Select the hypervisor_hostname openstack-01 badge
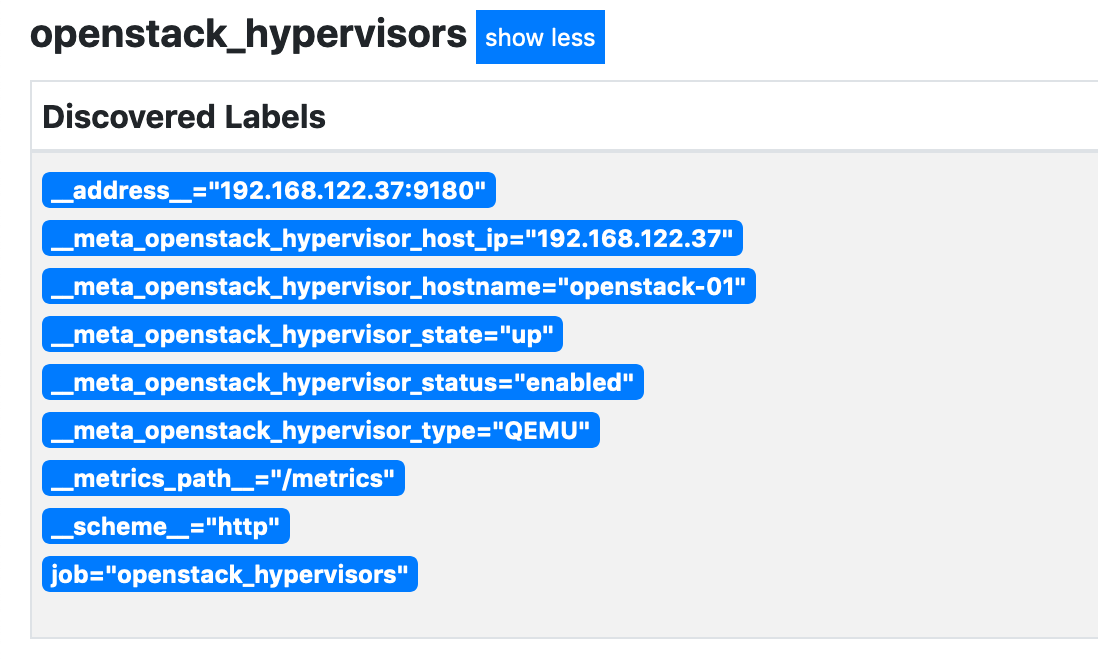This screenshot has width=1098, height=660. coord(399,286)
